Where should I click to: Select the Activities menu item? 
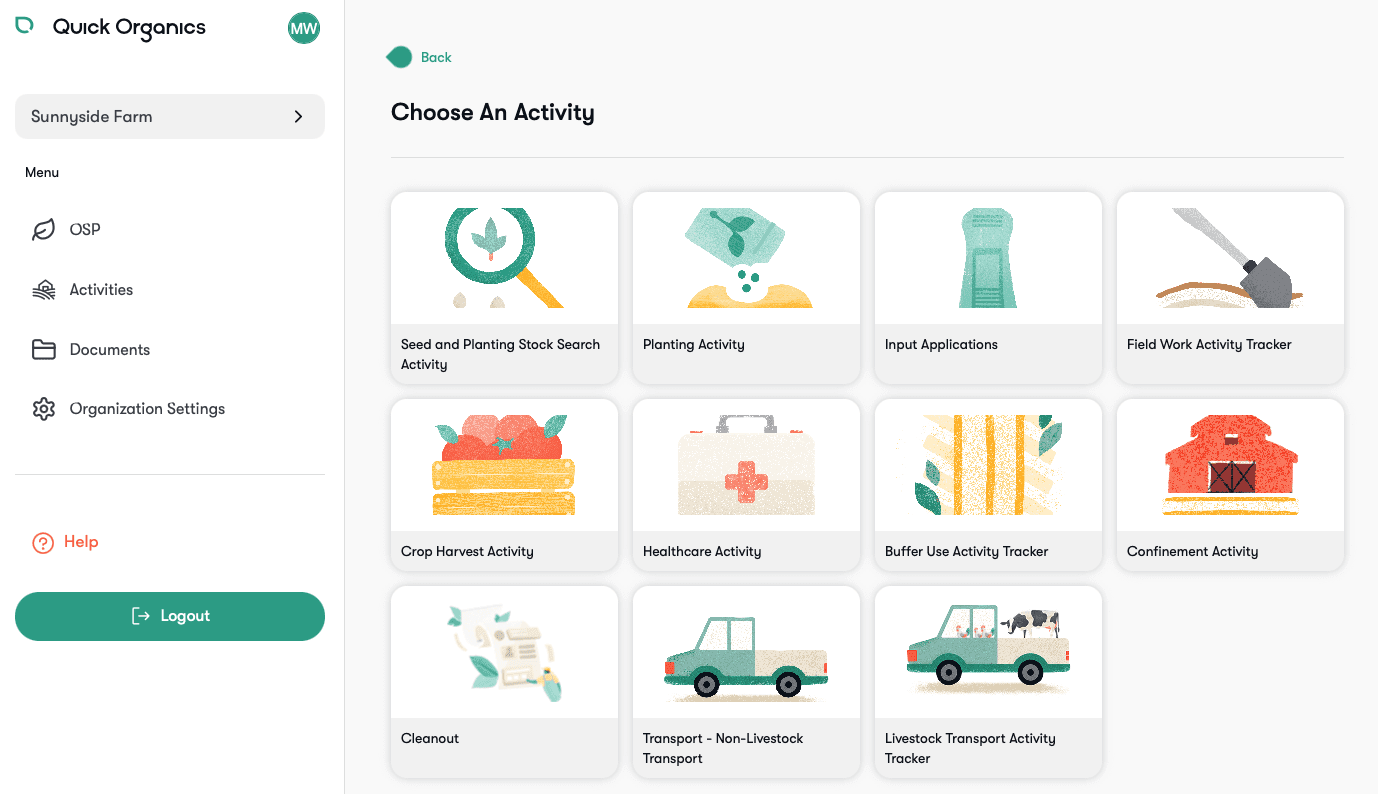point(100,289)
